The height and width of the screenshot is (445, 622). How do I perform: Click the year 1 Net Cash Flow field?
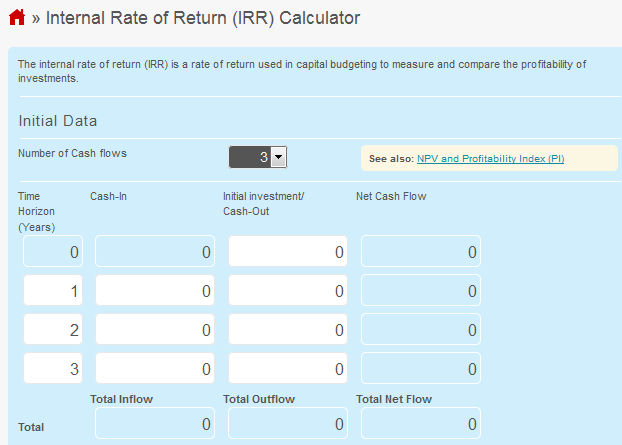click(x=421, y=290)
